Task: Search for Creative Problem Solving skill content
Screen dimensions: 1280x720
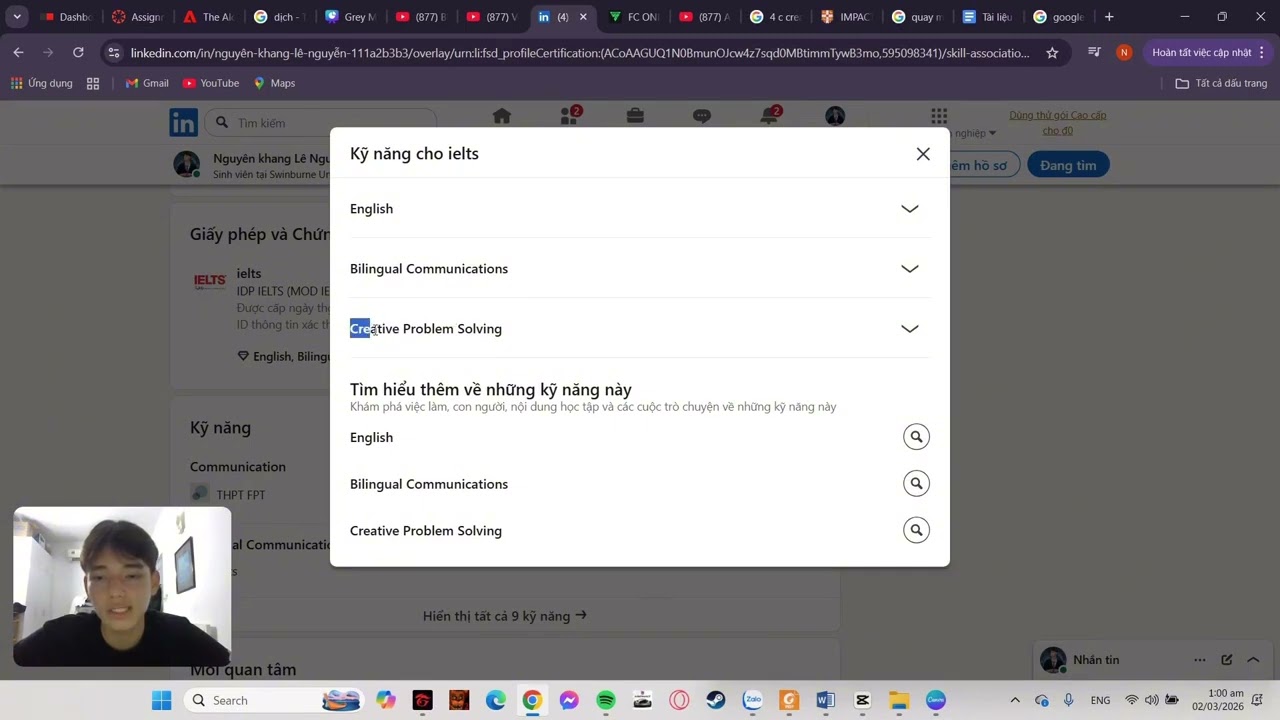Action: (x=916, y=531)
